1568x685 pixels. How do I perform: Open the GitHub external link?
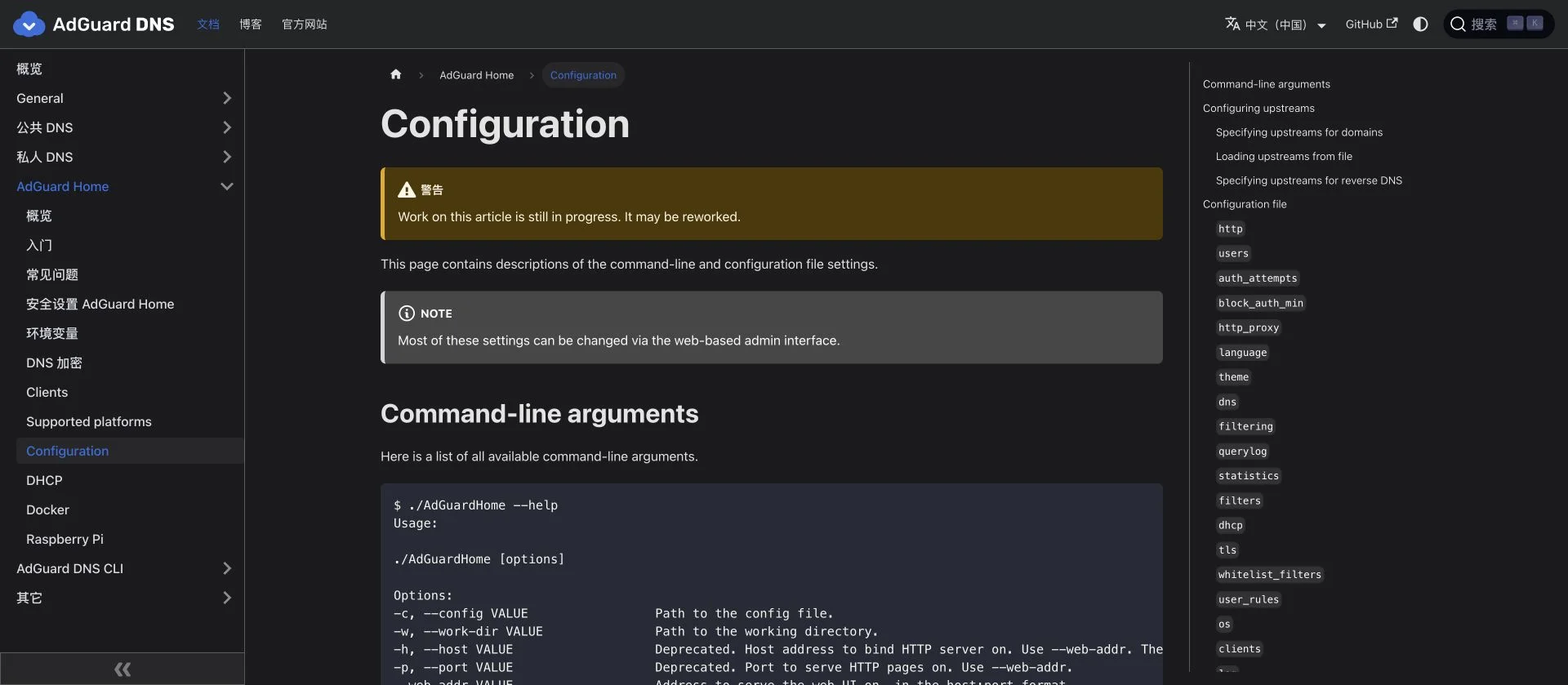pos(1371,24)
